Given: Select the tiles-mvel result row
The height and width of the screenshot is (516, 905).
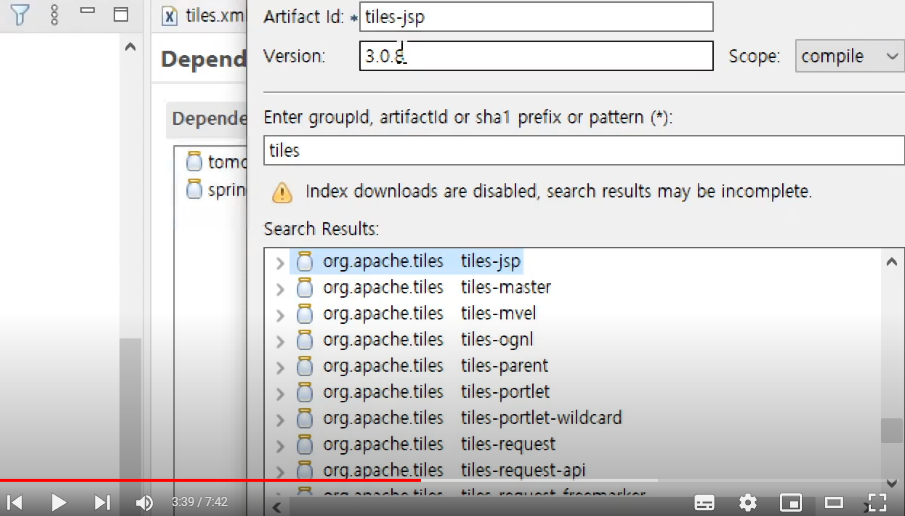Looking at the screenshot, I should (416, 313).
